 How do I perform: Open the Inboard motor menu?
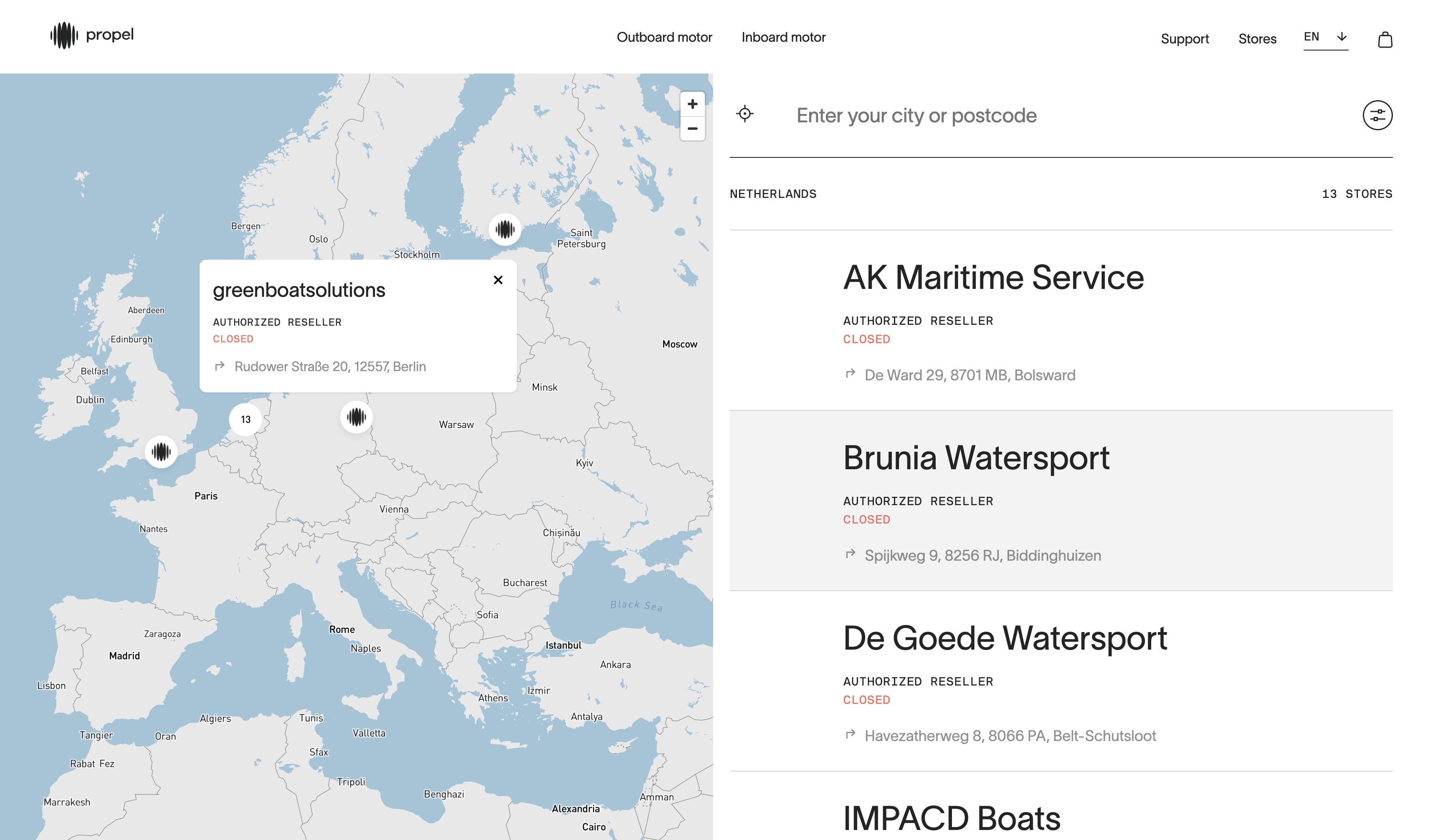[x=783, y=37]
